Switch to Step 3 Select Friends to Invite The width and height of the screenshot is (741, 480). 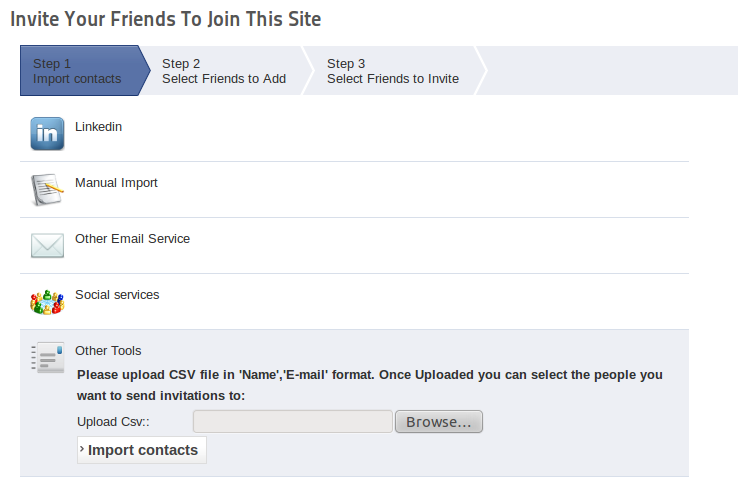392,71
